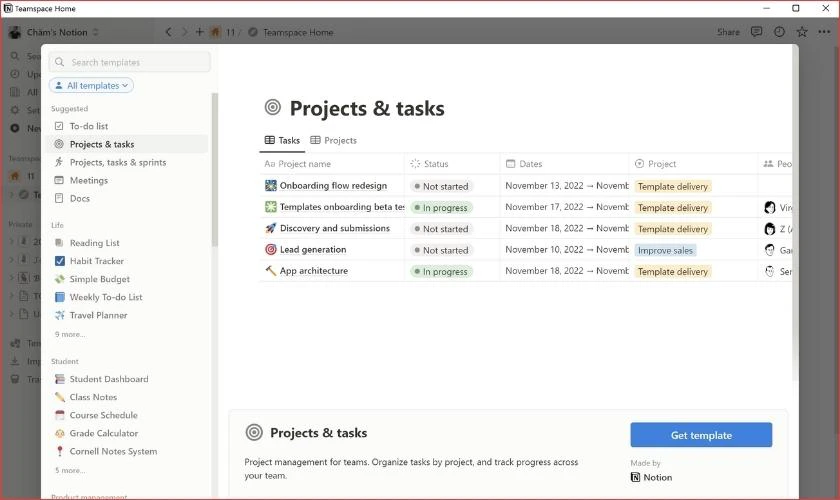The width and height of the screenshot is (840, 500).
Task: Select the Meetings template
Action: pos(89,180)
